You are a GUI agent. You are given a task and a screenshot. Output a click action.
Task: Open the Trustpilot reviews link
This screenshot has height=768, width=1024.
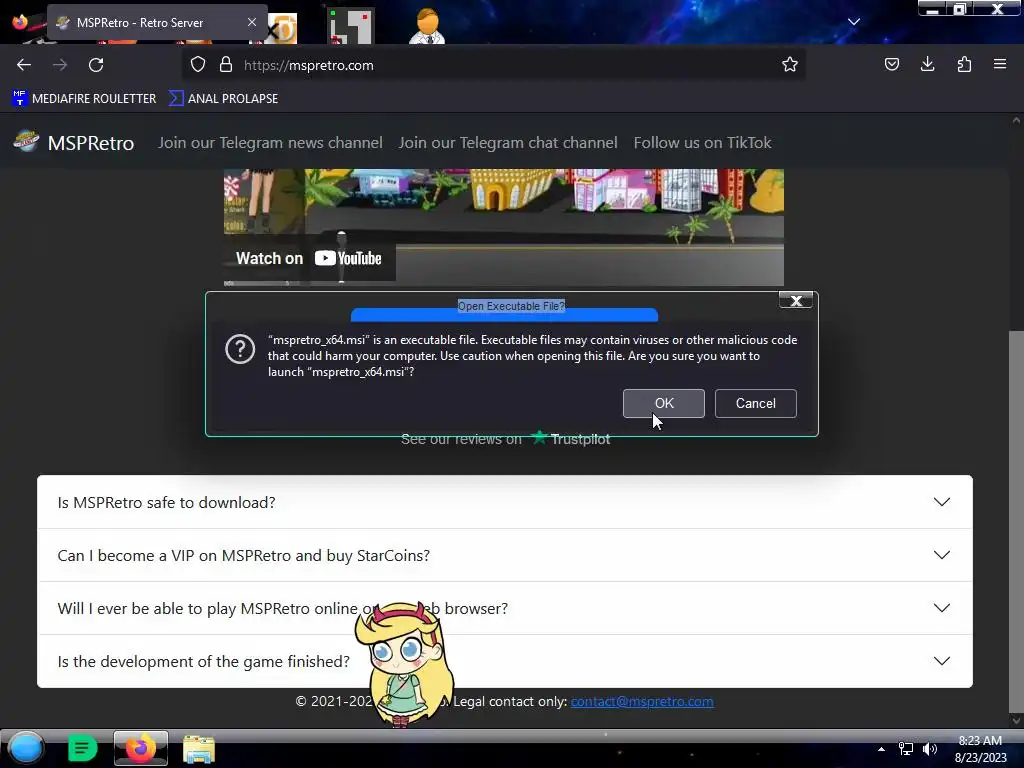tap(505, 440)
